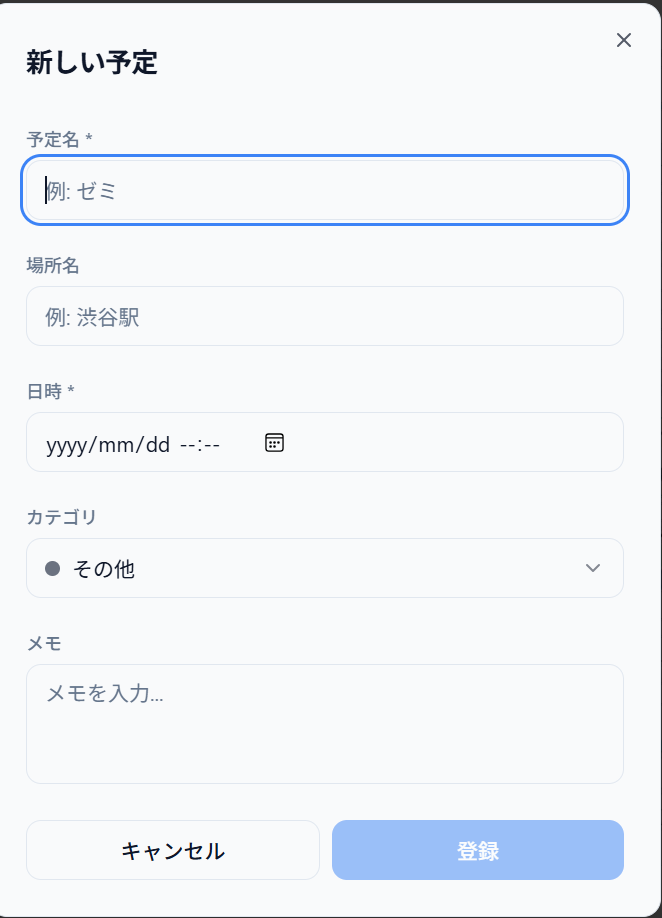Click the time --:-- portion of 日時
This screenshot has width=662, height=918.
201,442
